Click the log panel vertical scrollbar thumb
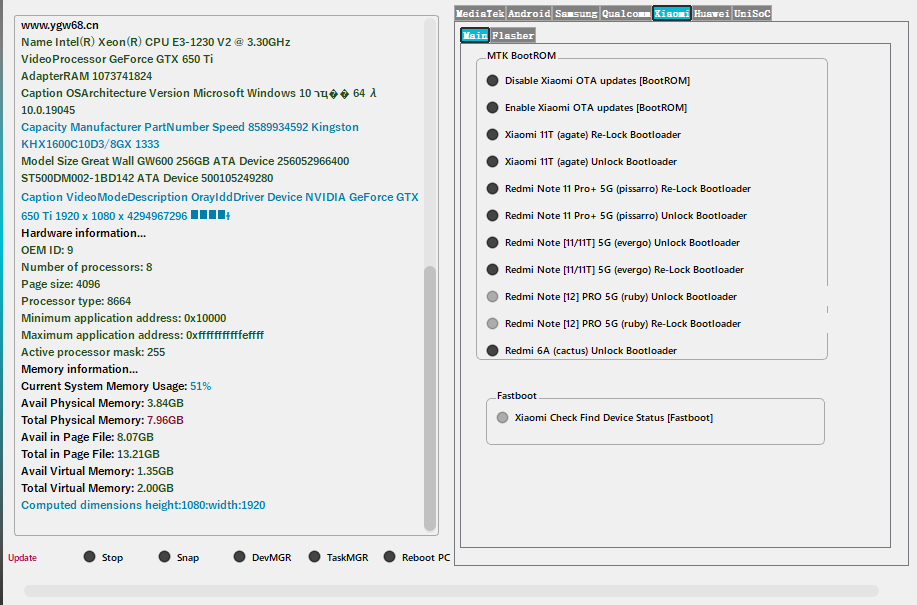Screen dimensions: 917x605 coord(430,397)
